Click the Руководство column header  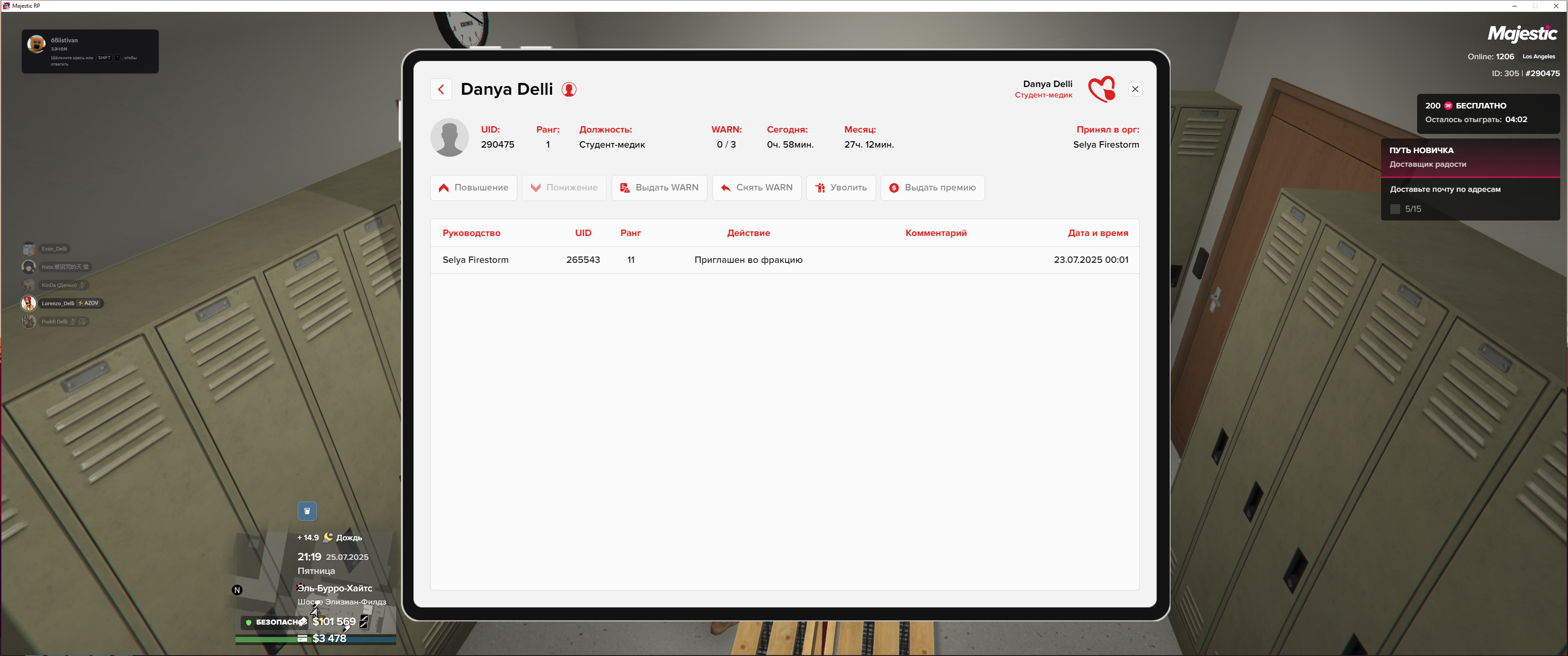click(x=471, y=233)
